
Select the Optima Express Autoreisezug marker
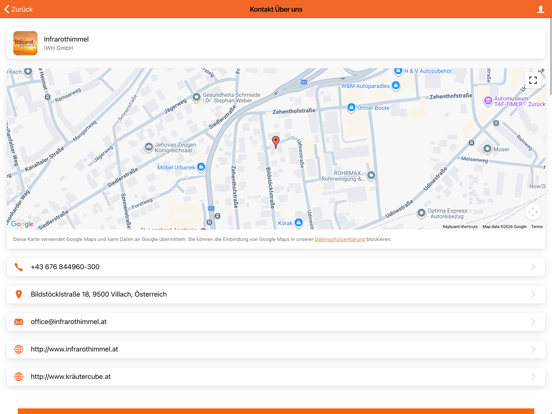click(x=421, y=213)
